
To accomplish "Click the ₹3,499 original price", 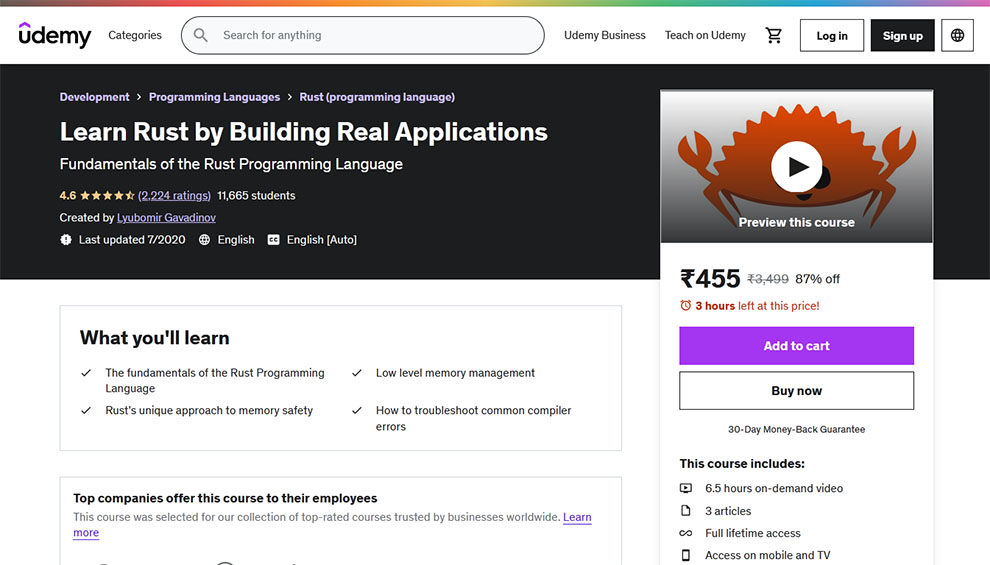I will coord(768,279).
